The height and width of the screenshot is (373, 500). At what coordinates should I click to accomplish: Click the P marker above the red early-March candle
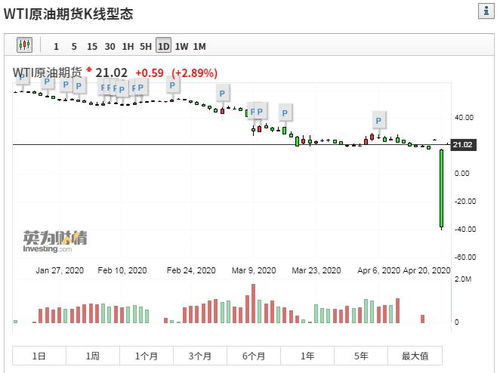tap(222, 94)
